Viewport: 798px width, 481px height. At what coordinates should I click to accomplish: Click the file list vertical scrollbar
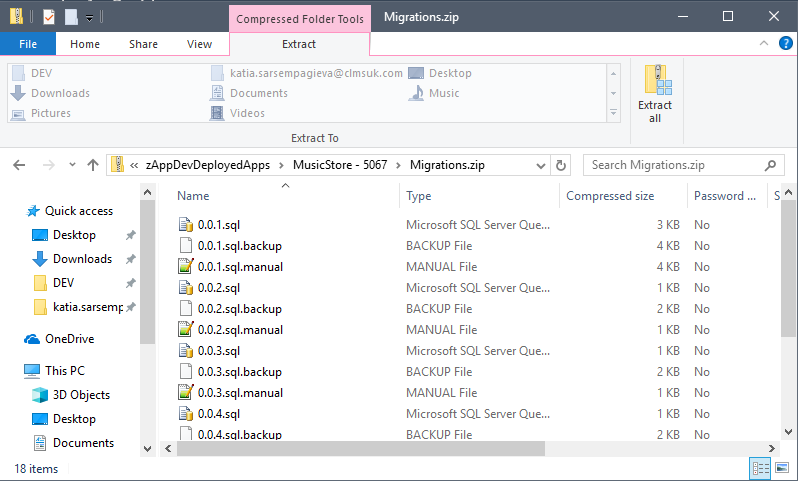pos(789,320)
